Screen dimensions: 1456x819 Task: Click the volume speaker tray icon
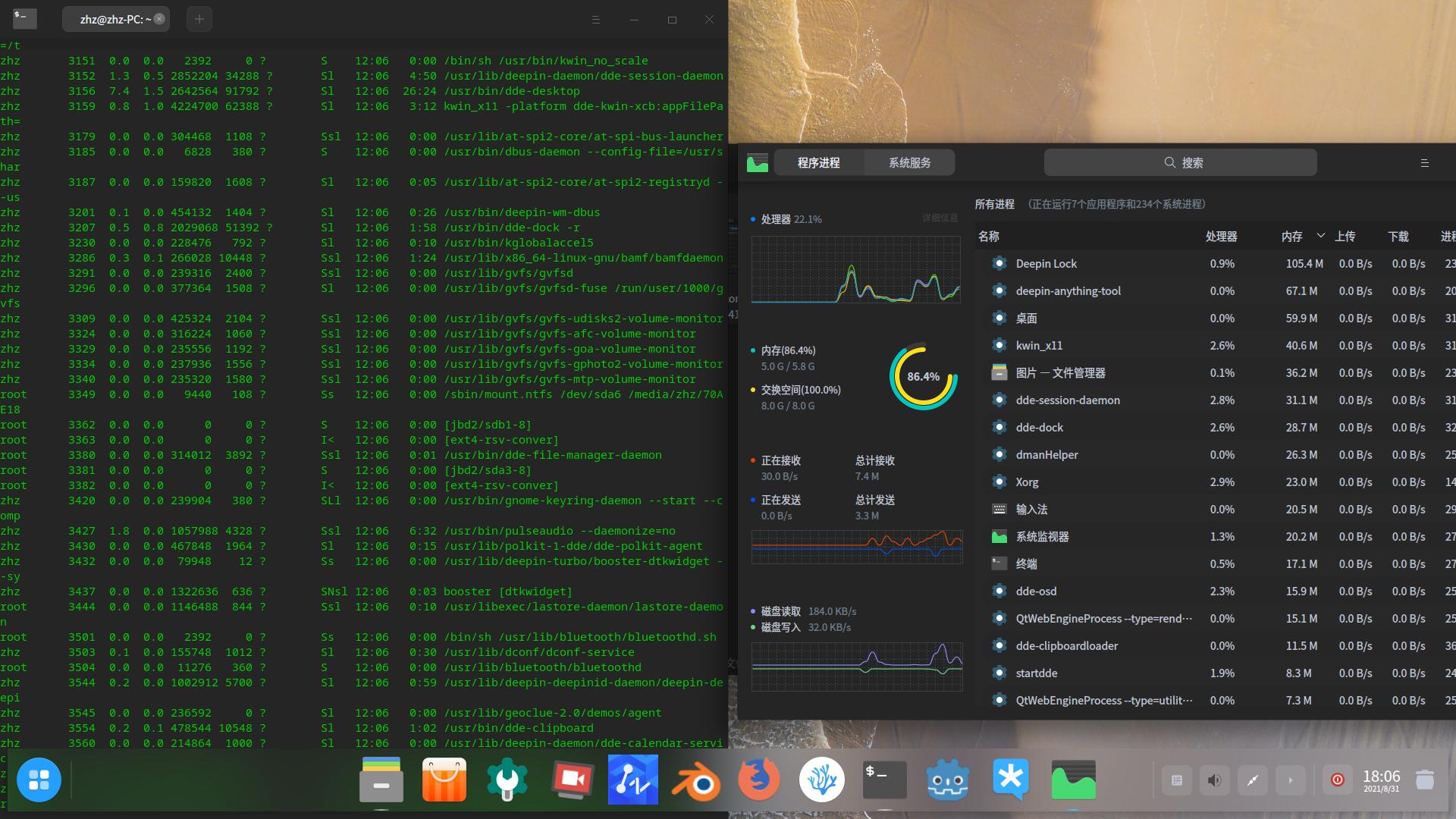tap(1214, 780)
